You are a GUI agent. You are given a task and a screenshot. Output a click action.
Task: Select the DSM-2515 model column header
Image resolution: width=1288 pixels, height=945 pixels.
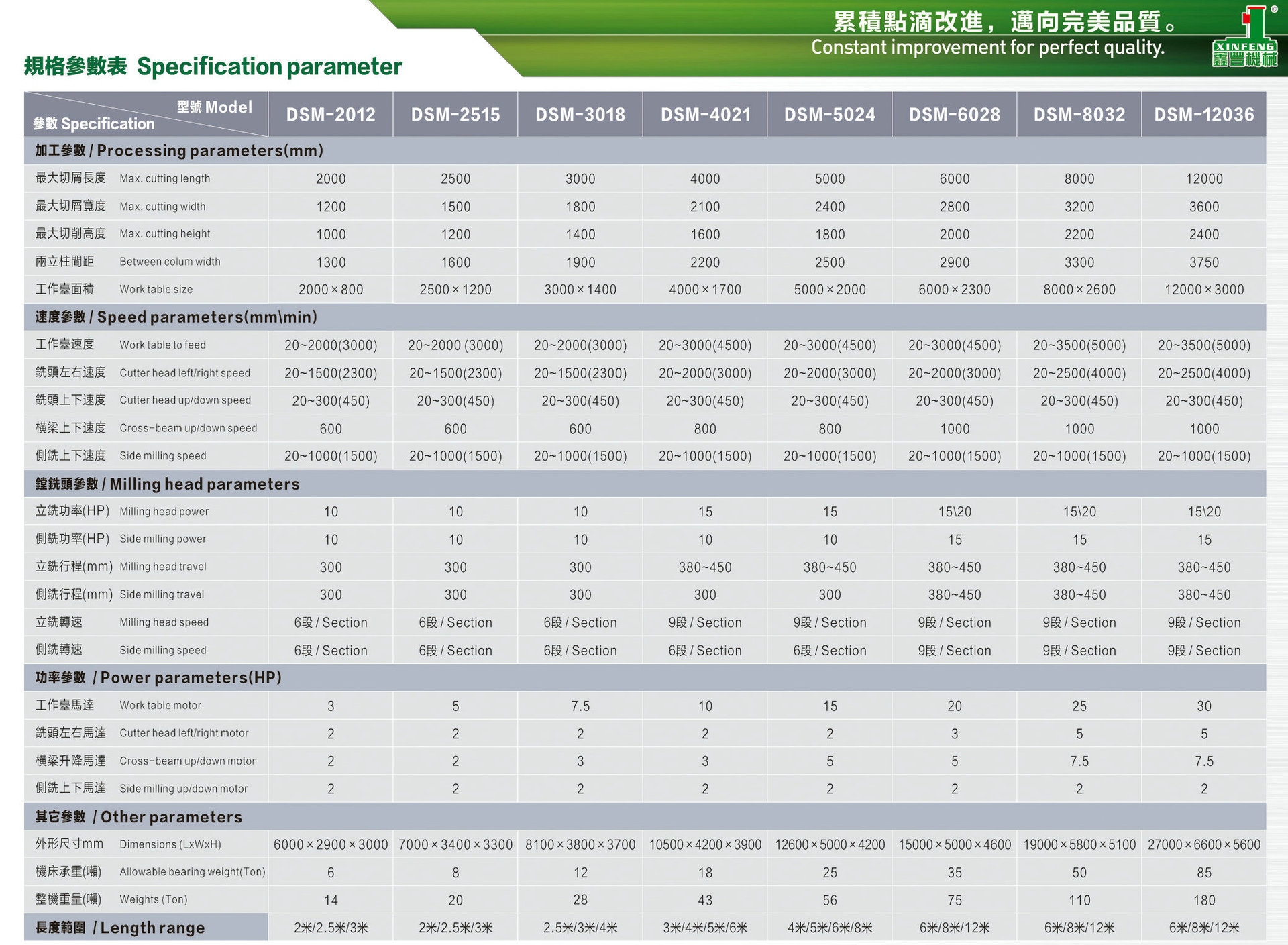click(x=455, y=115)
